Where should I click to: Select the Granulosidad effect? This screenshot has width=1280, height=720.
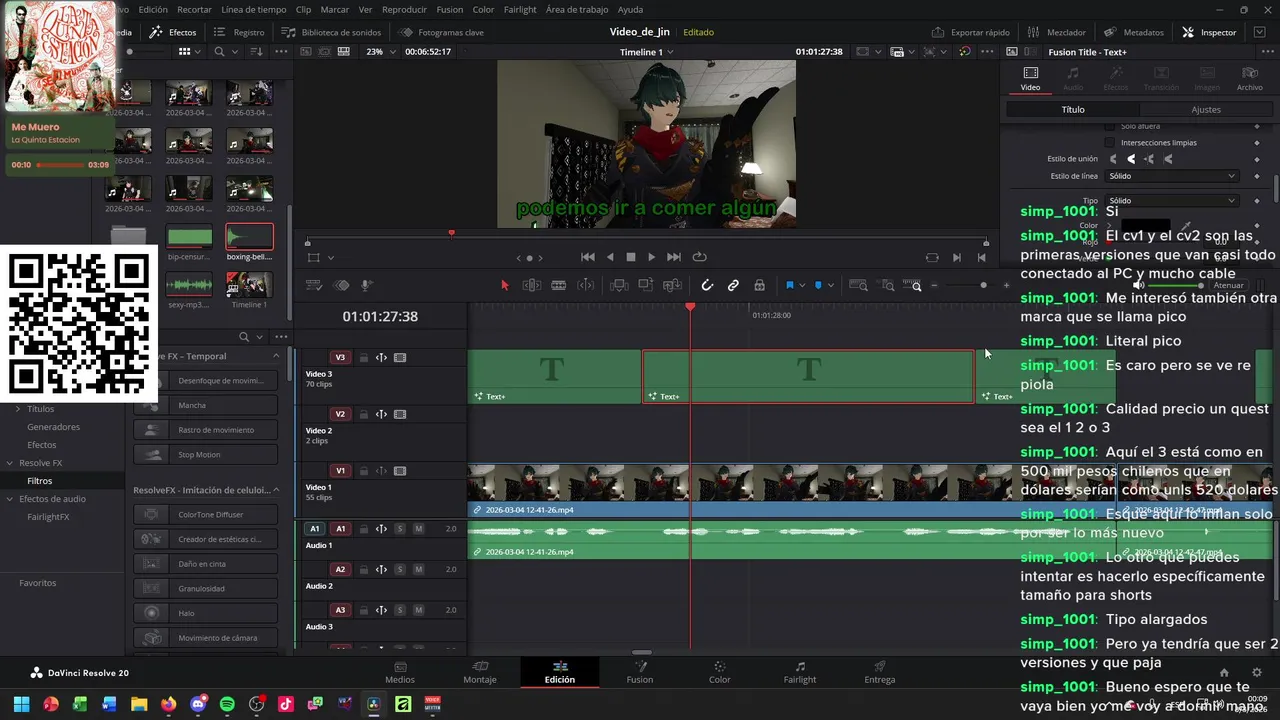pos(206,589)
